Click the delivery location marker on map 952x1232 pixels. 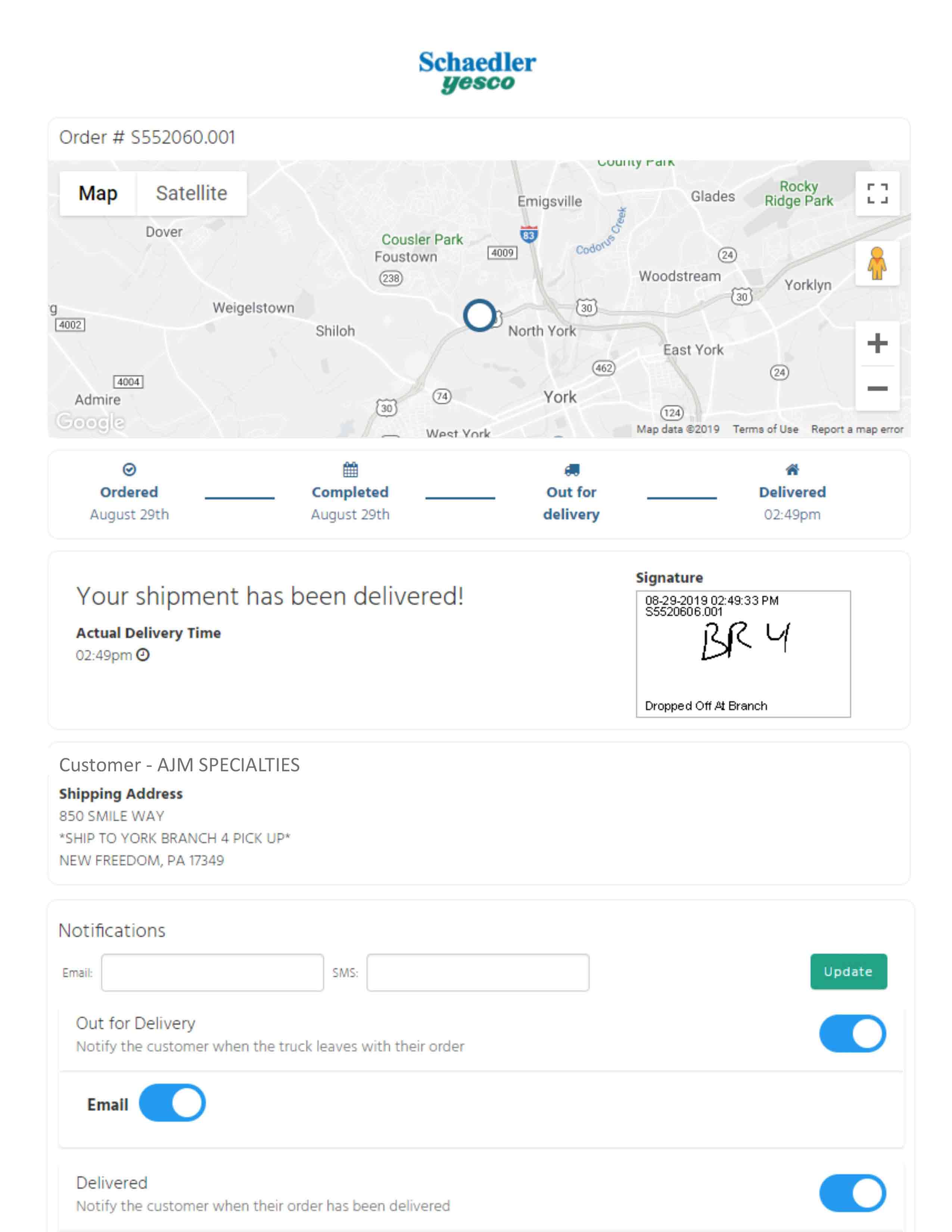click(479, 315)
